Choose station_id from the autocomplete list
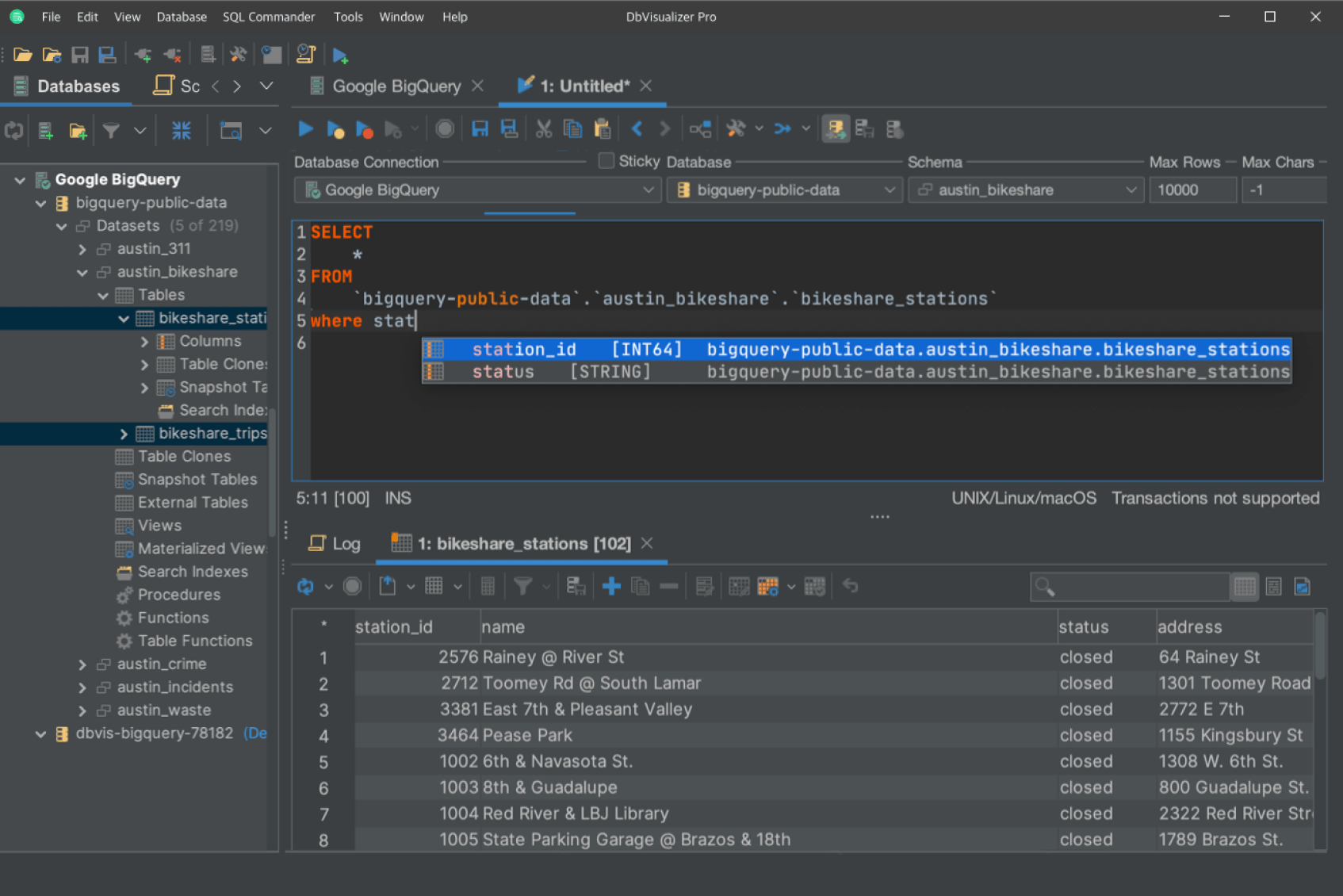This screenshot has height=896, width=1343. click(x=856, y=349)
